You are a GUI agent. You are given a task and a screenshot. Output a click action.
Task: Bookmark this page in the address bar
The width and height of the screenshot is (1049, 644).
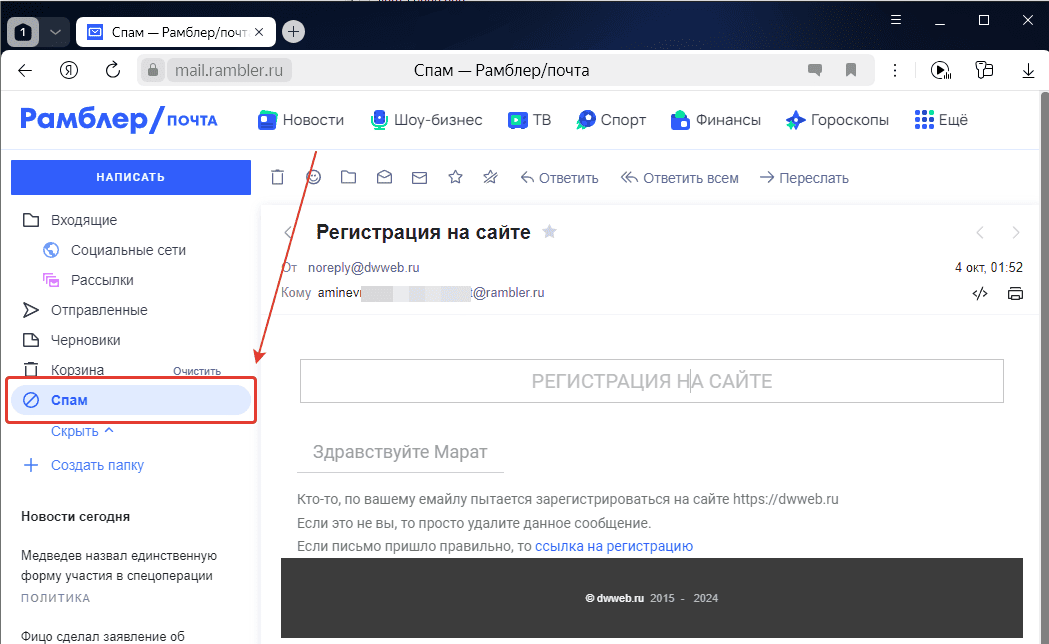pos(851,70)
